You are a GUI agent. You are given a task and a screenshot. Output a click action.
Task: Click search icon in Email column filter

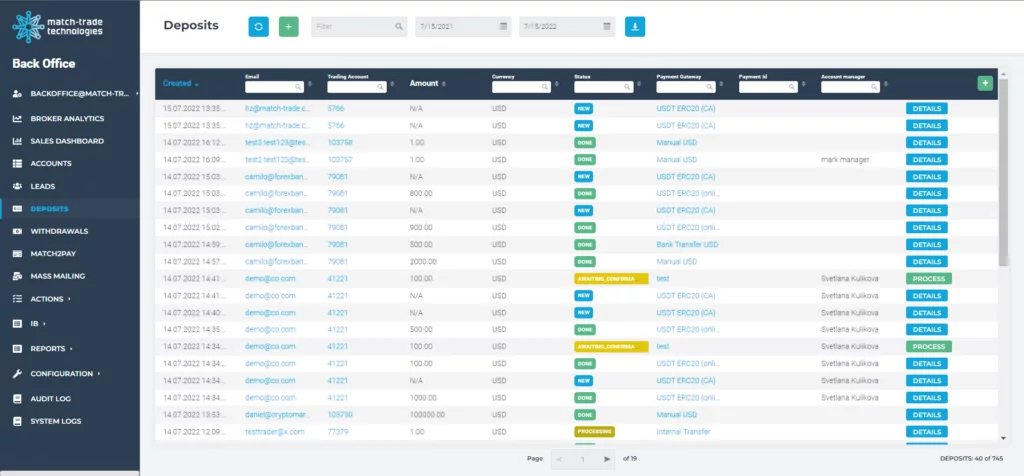[298, 86]
